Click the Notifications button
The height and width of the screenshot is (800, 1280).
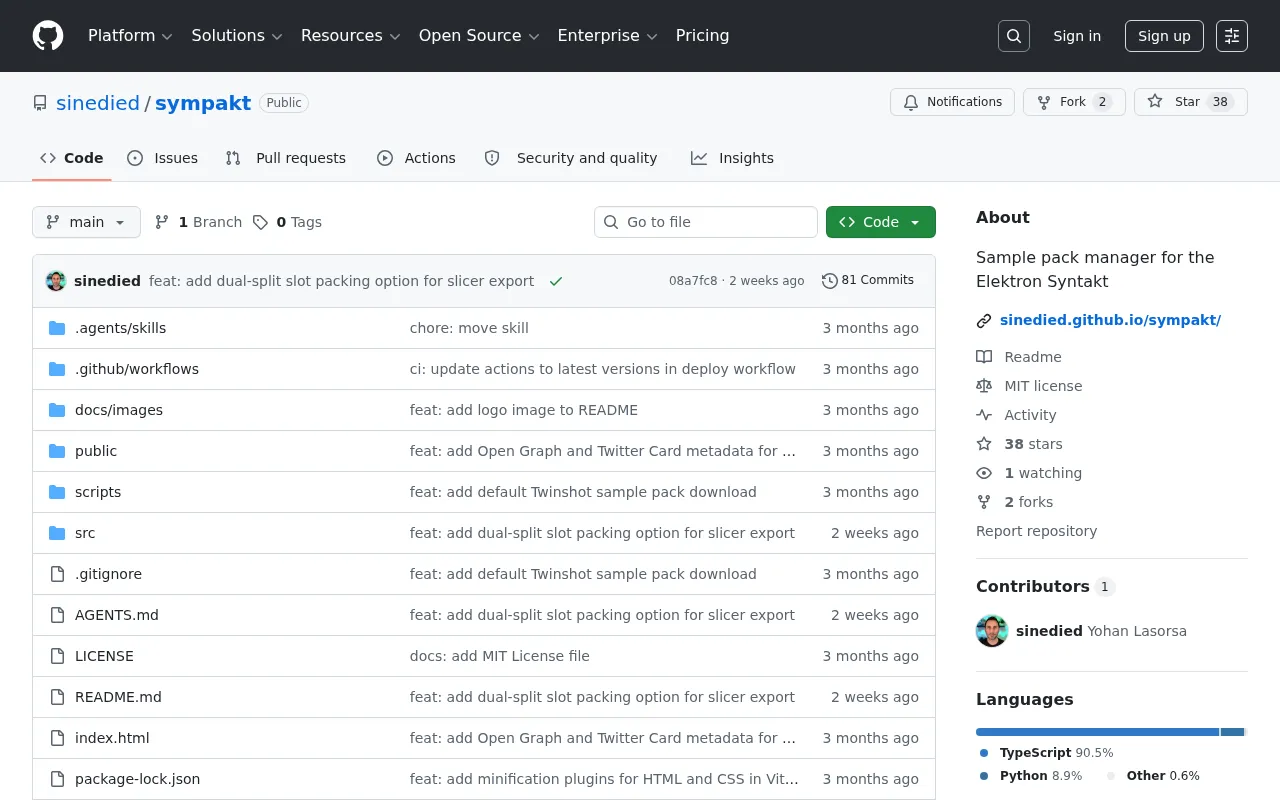coord(952,102)
